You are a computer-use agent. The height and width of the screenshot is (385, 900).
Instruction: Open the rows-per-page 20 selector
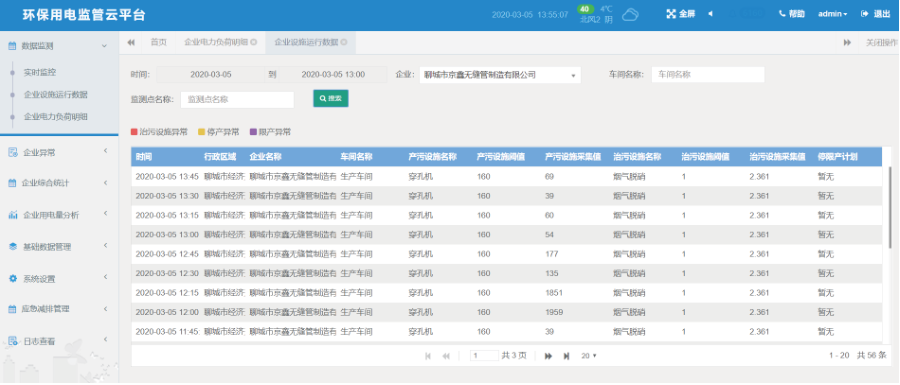tap(589, 356)
